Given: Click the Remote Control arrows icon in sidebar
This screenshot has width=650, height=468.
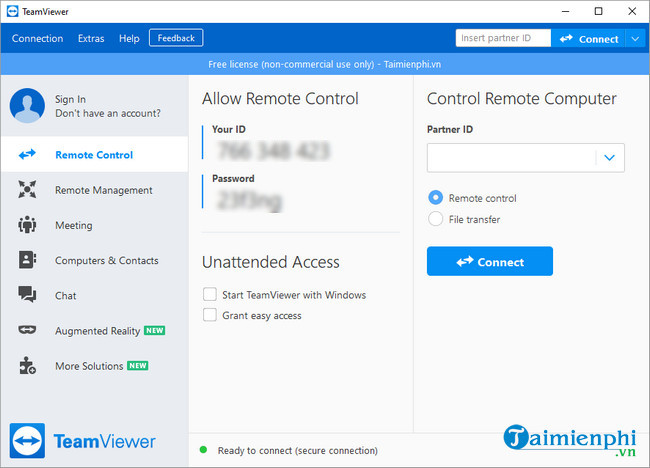Looking at the screenshot, I should [x=27, y=155].
